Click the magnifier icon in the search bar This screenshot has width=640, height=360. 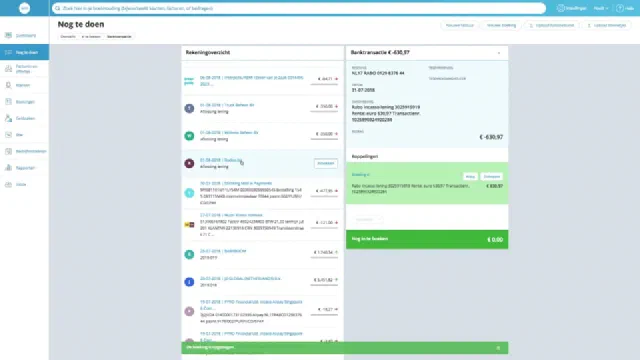[x=58, y=8]
